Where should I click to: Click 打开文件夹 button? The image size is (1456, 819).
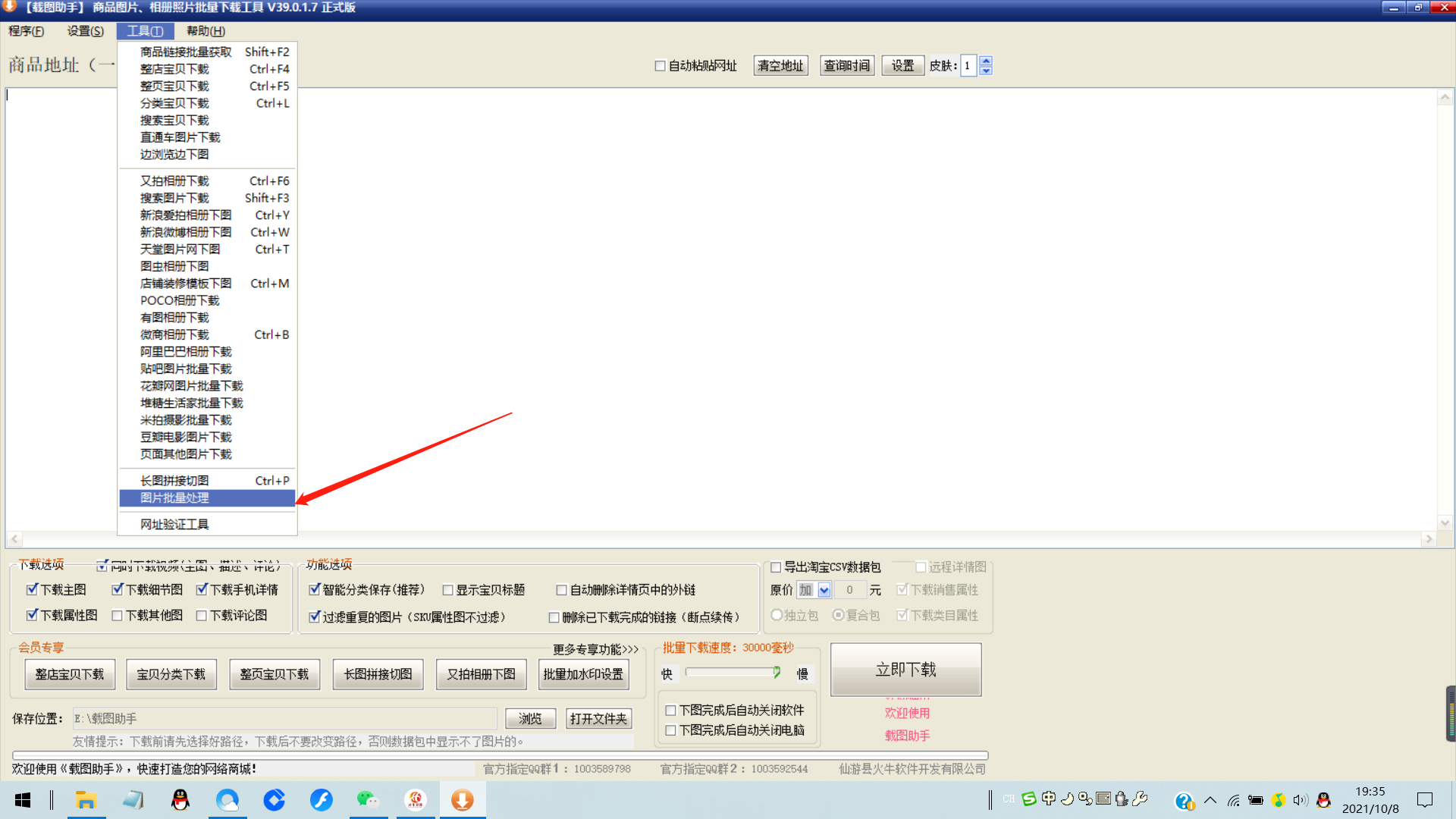click(598, 719)
